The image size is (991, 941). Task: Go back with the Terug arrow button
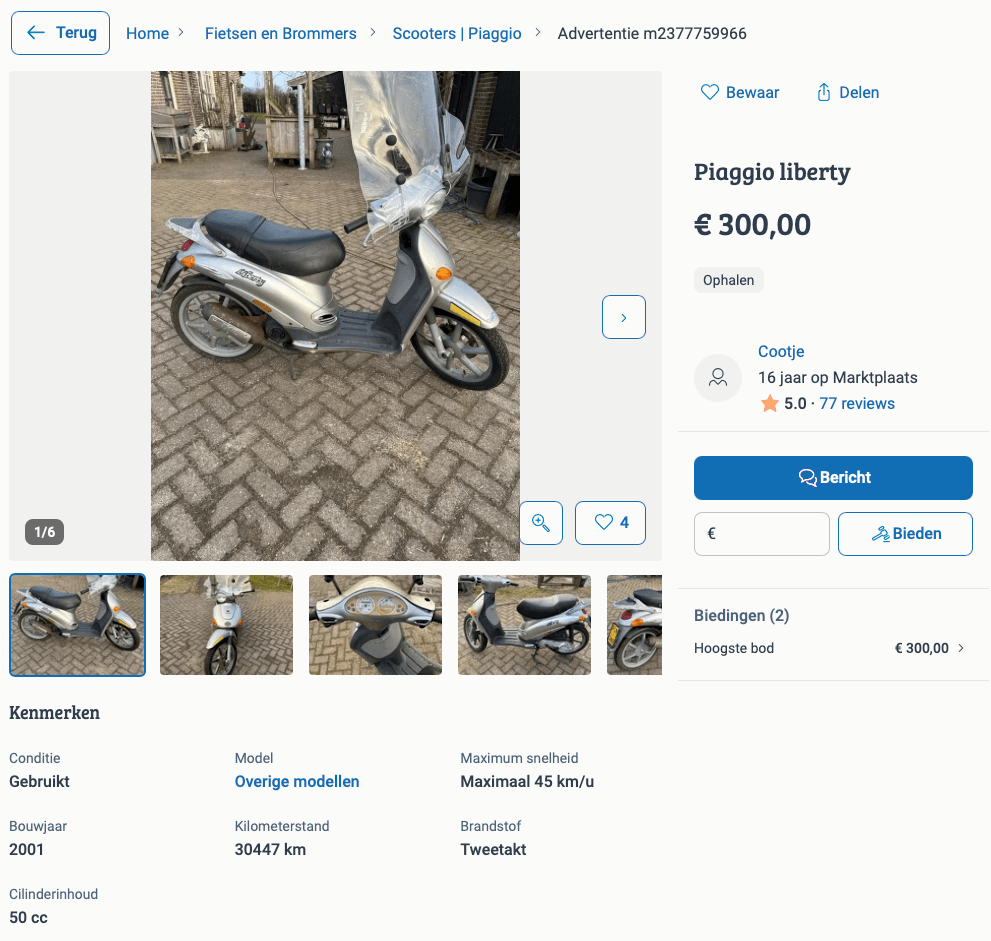60,33
